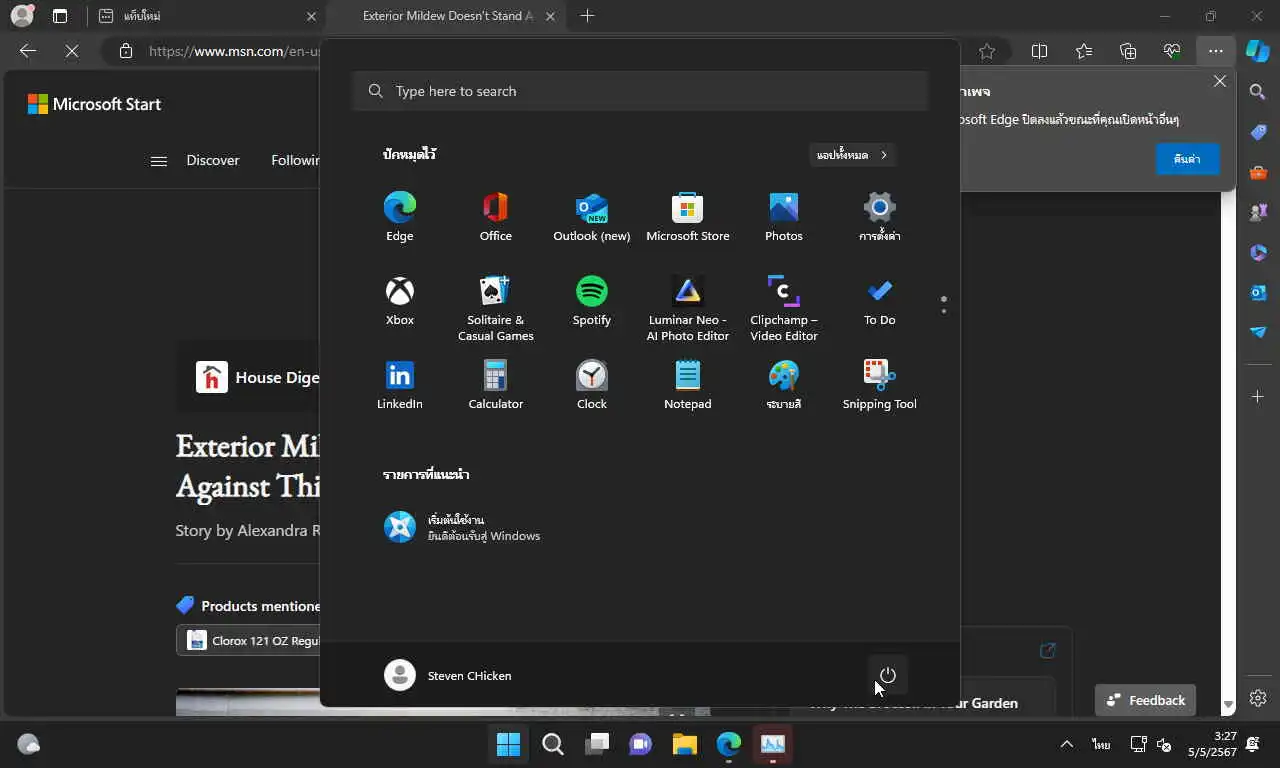This screenshot has height=768, width=1280.
Task: Launch Calculator
Action: coord(495,385)
